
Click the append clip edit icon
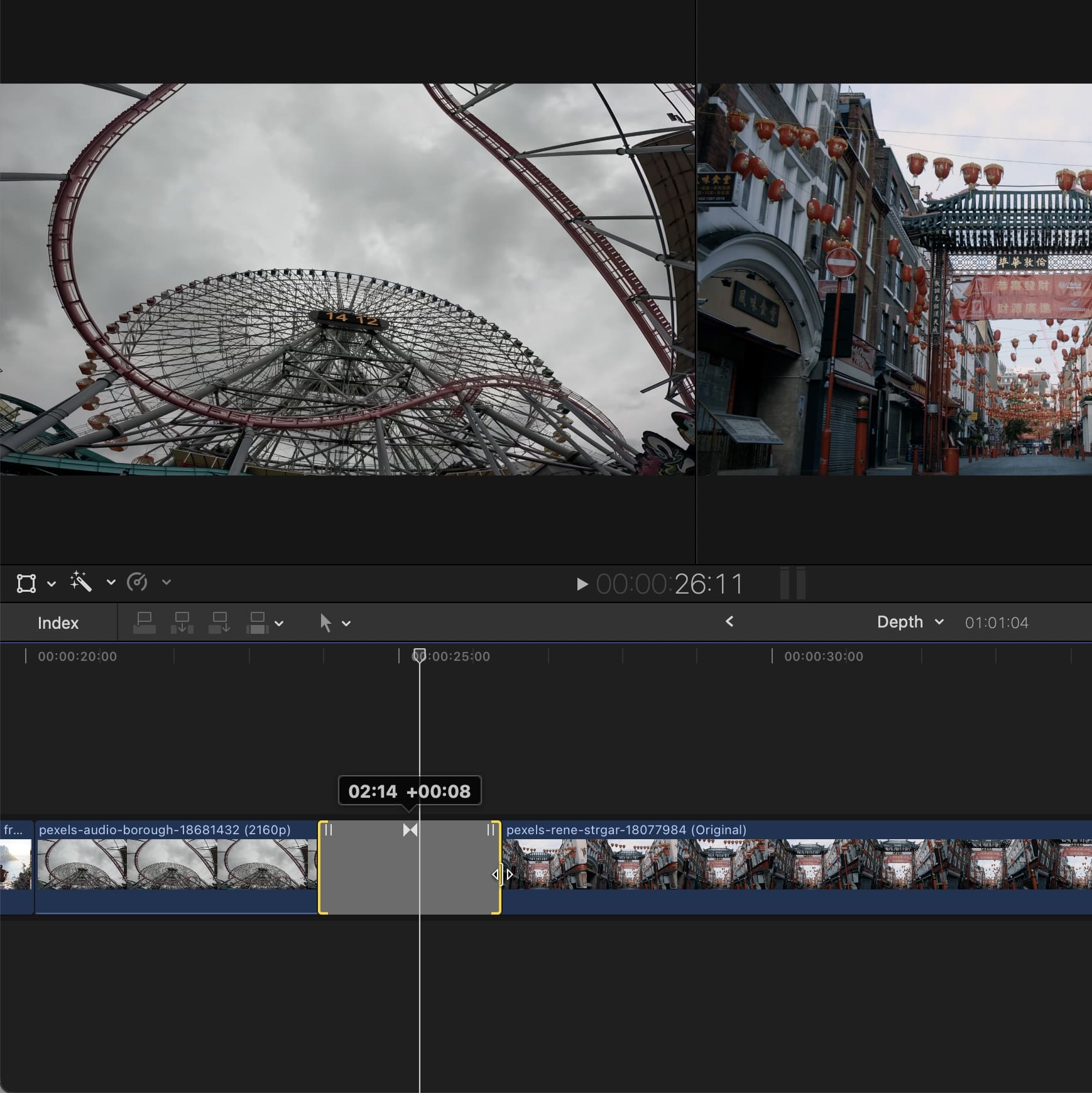pos(220,623)
